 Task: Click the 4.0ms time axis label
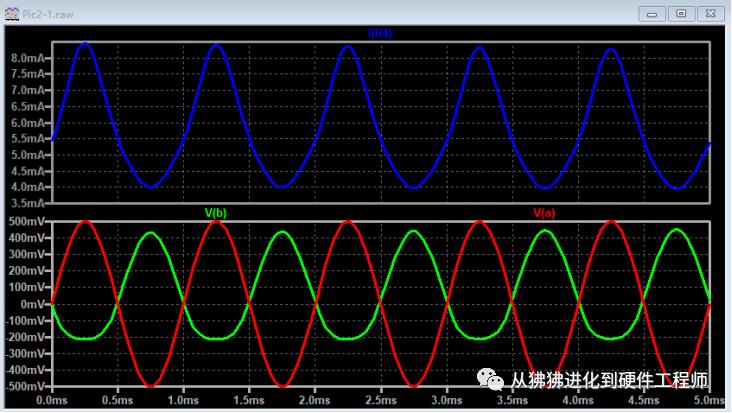click(578, 400)
